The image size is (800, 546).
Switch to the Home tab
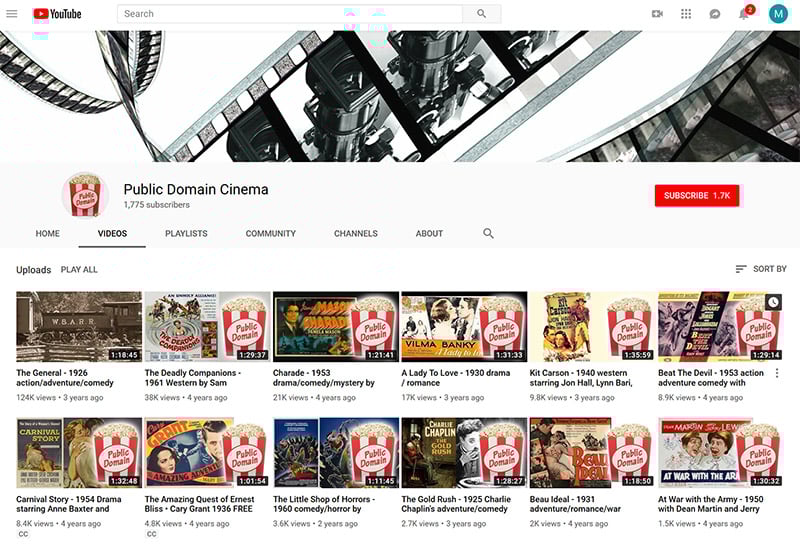coord(47,233)
